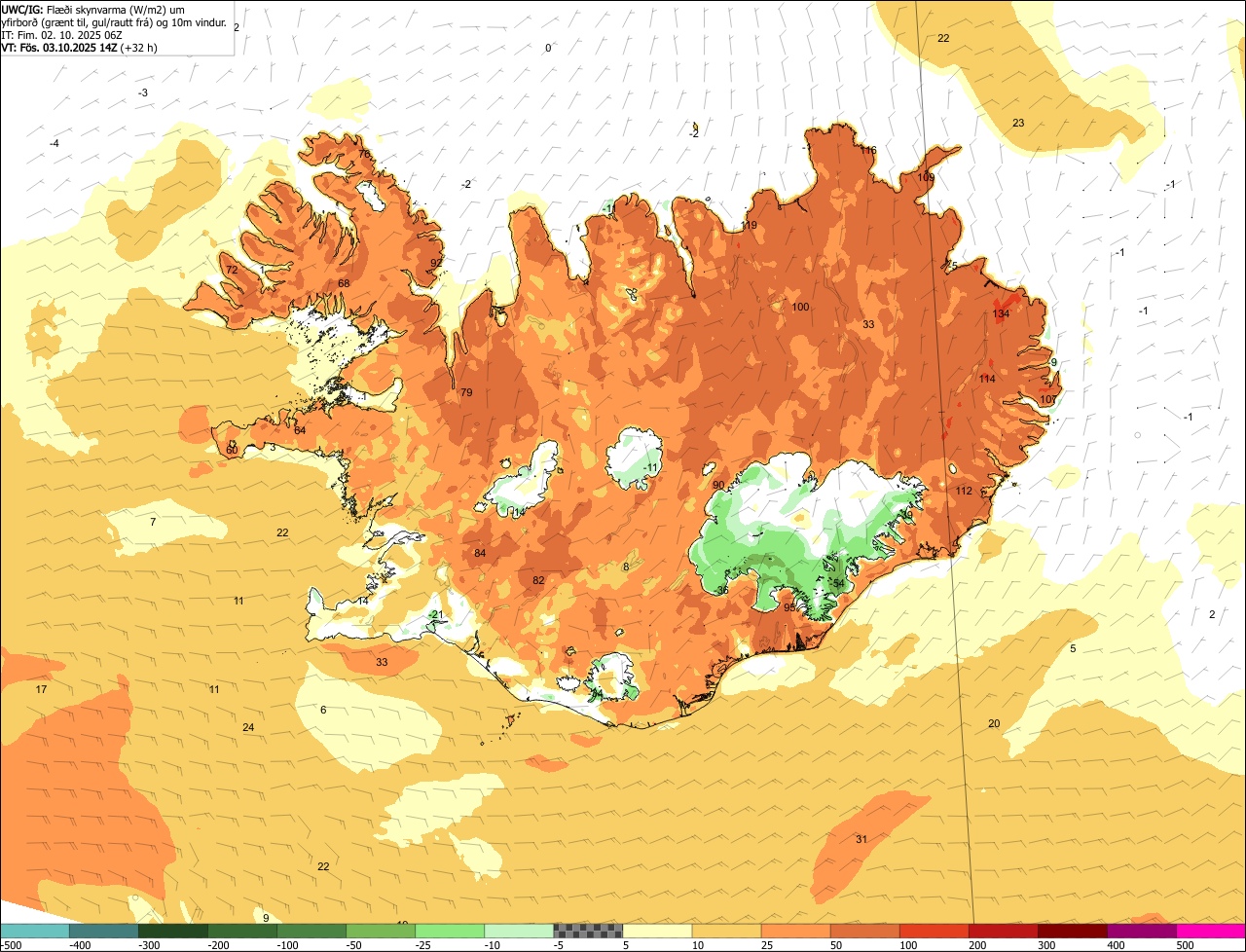Click the 'IT: Fim. 02. 10. 2025 06Z' line

click(61, 34)
